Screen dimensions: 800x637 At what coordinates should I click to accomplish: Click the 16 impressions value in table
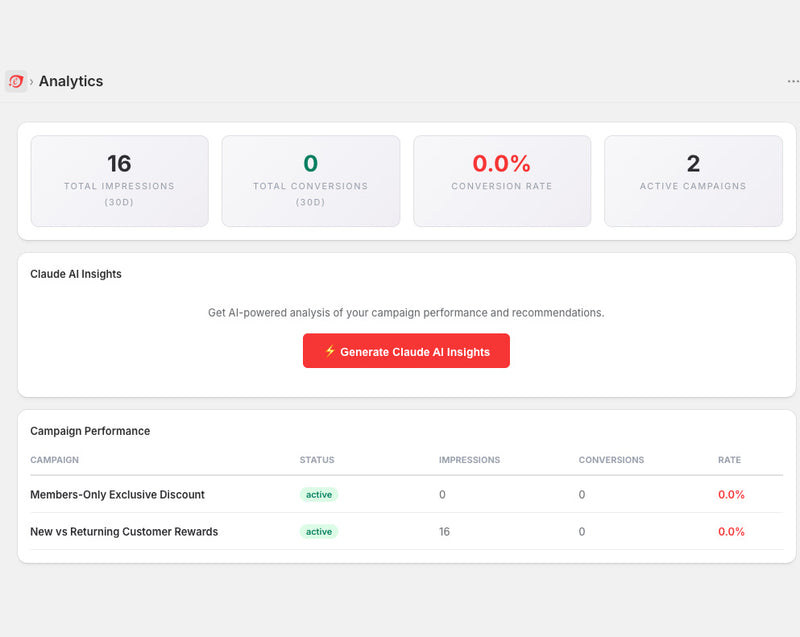click(444, 531)
